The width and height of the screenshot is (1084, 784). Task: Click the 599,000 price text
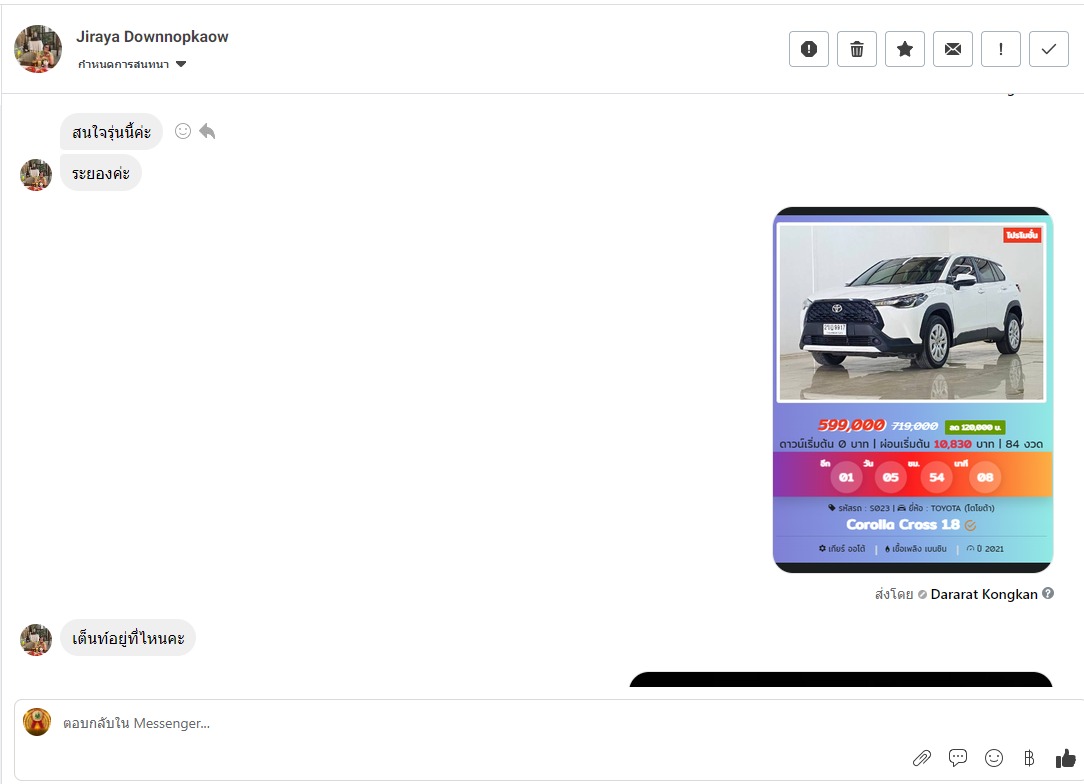point(851,425)
